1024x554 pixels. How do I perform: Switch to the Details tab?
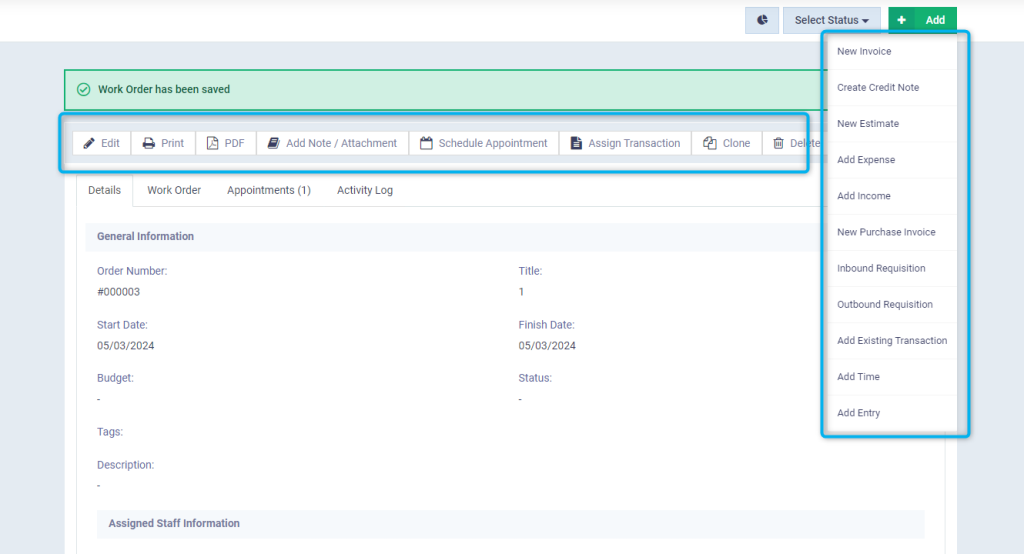click(x=104, y=190)
